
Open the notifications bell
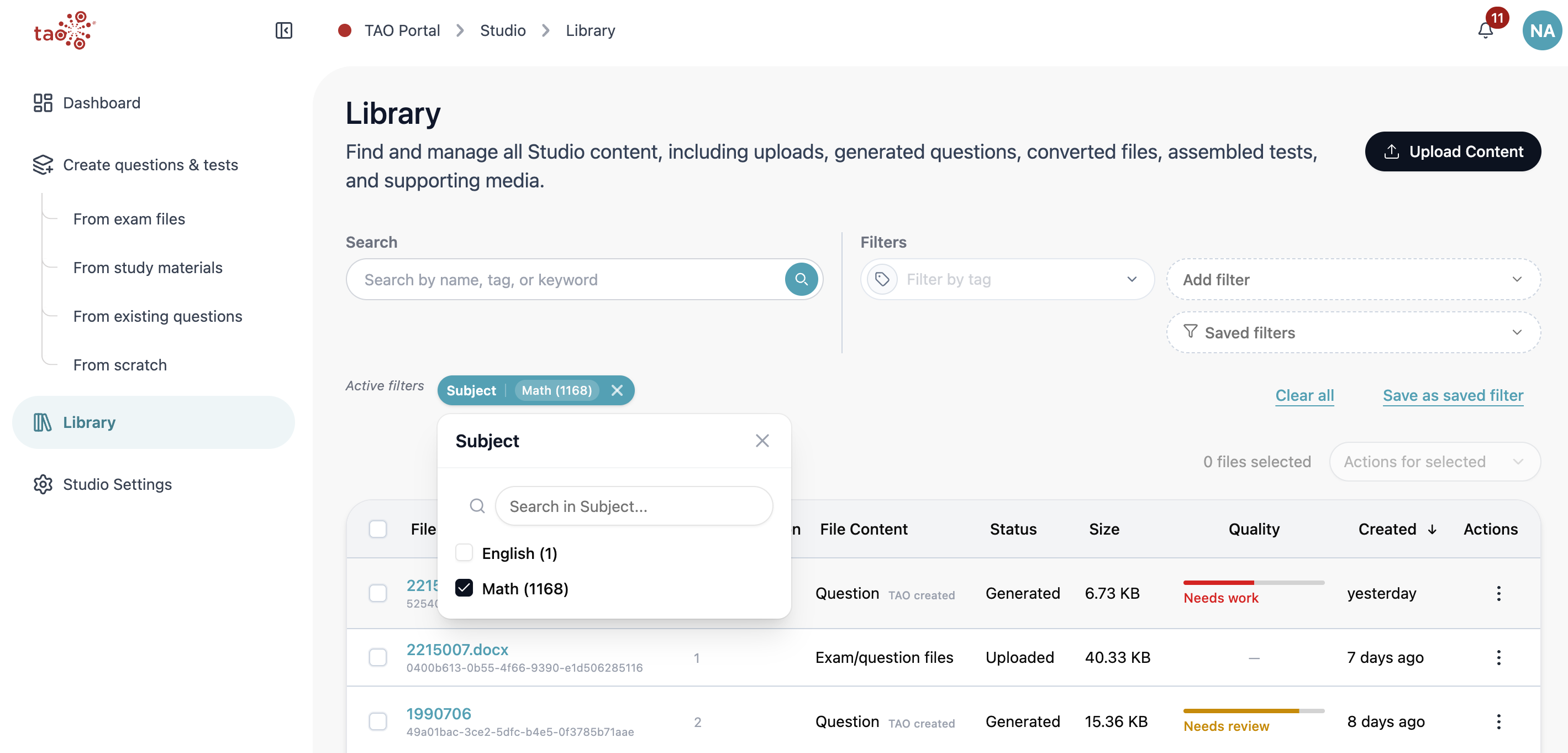pyautogui.click(x=1485, y=30)
